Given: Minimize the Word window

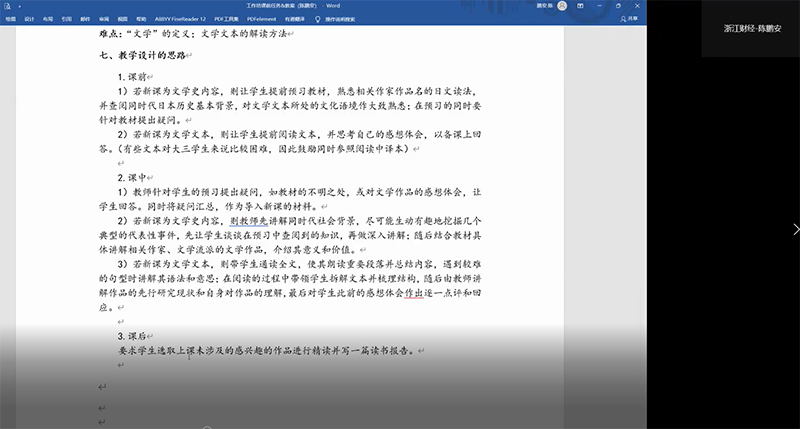Looking at the screenshot, I should 599,5.
